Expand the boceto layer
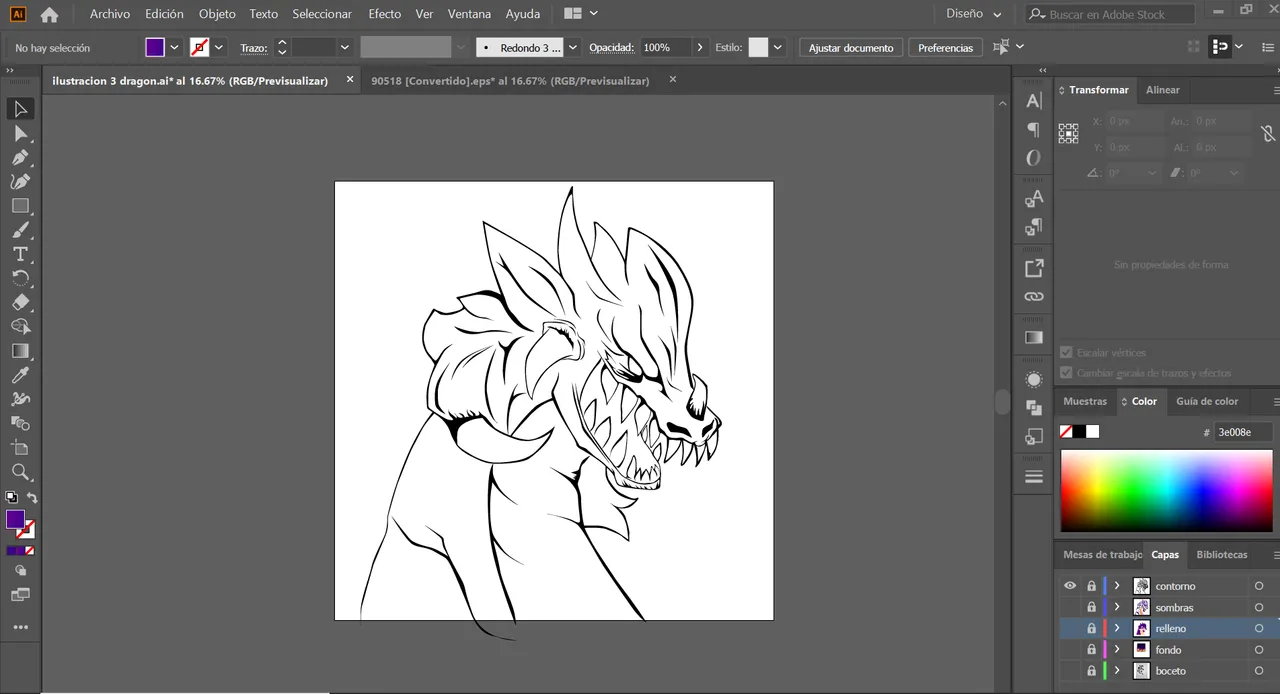The height and width of the screenshot is (694, 1280). (1117, 671)
